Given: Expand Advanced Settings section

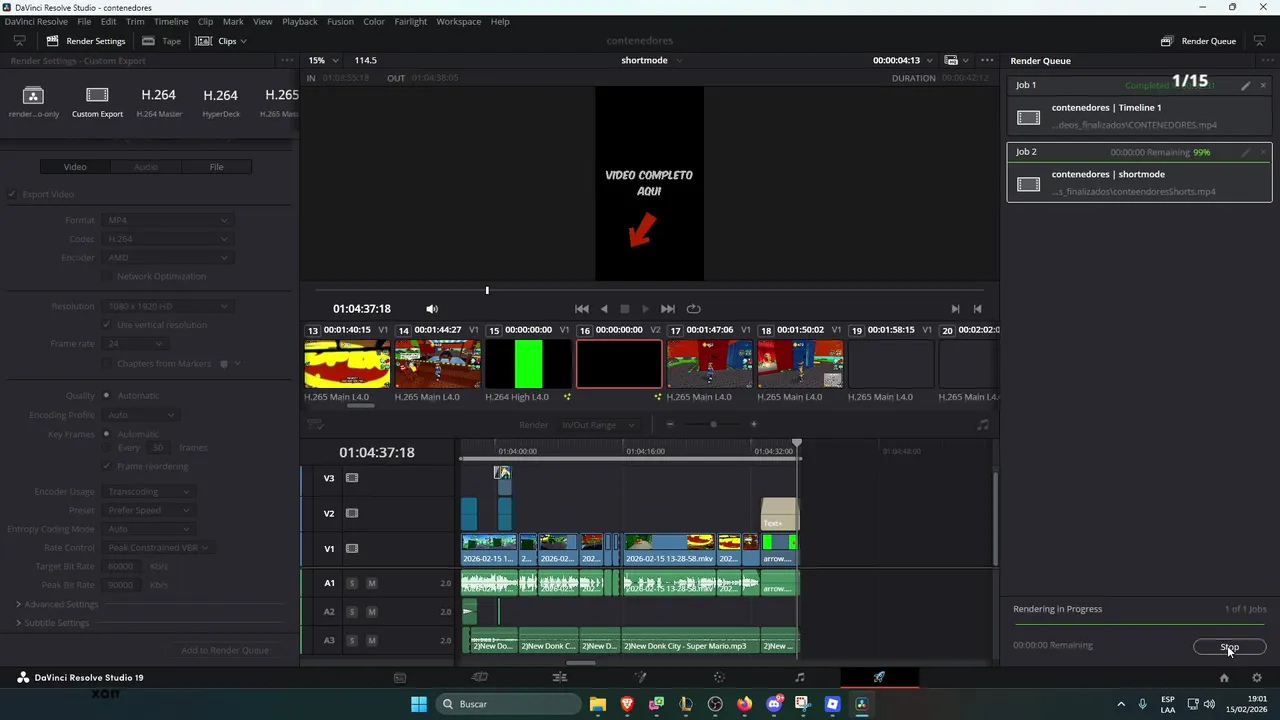Looking at the screenshot, I should [x=57, y=604].
